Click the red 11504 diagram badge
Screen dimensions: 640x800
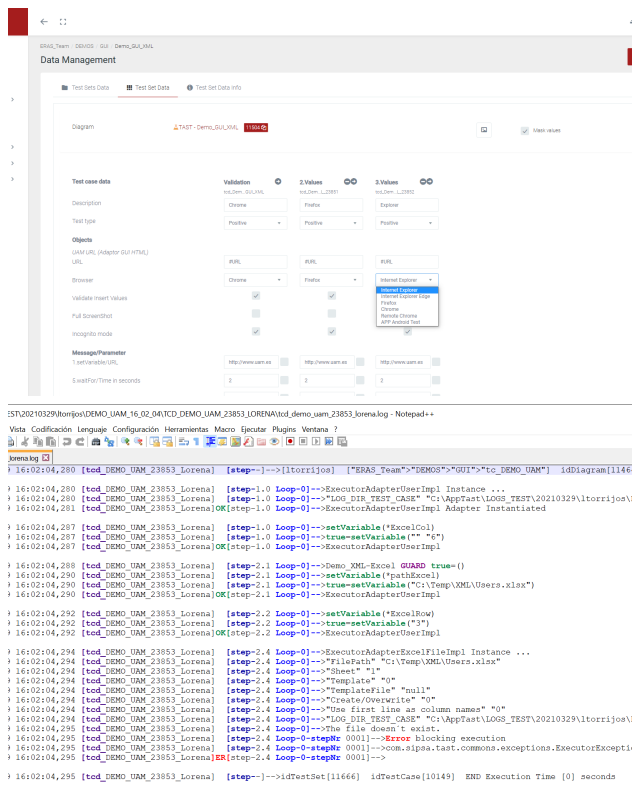click(256, 127)
